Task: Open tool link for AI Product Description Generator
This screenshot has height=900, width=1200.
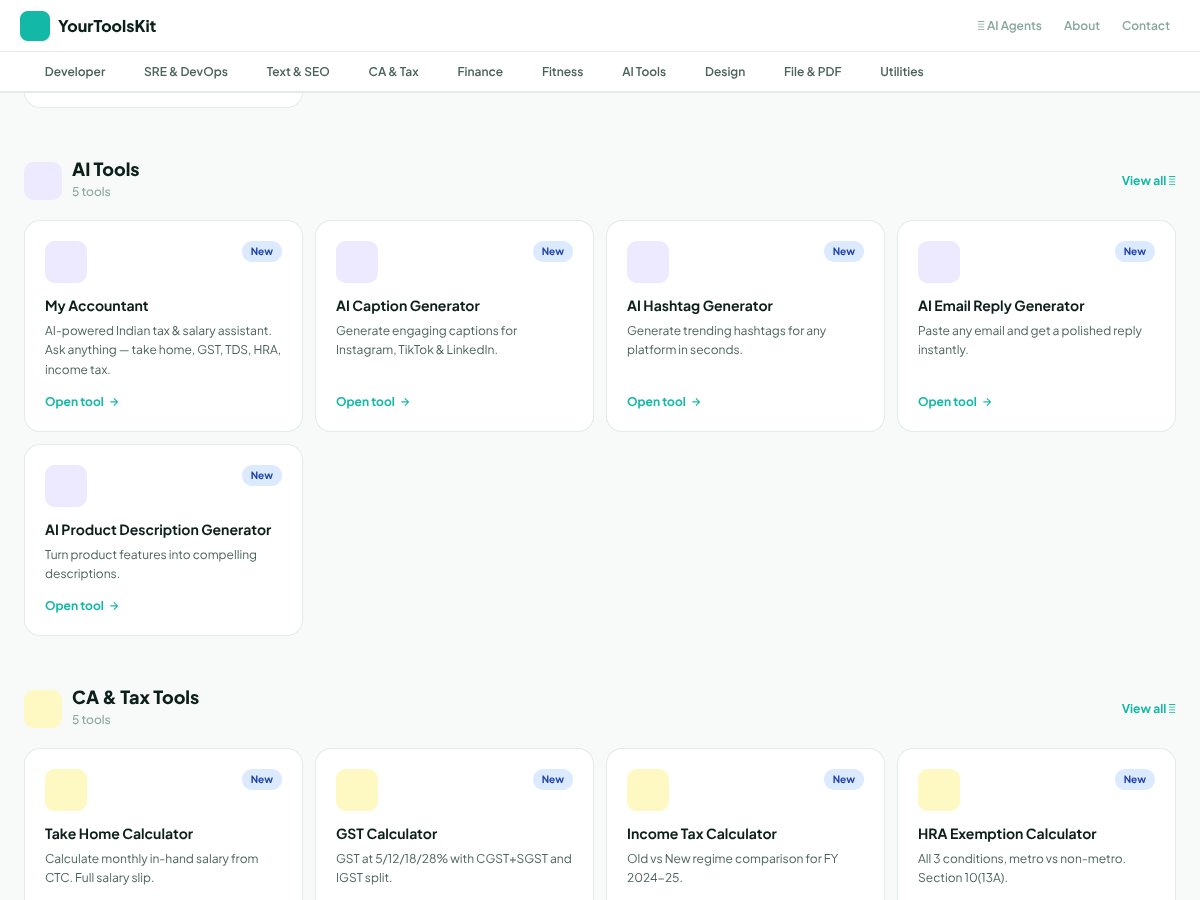Action: click(82, 606)
